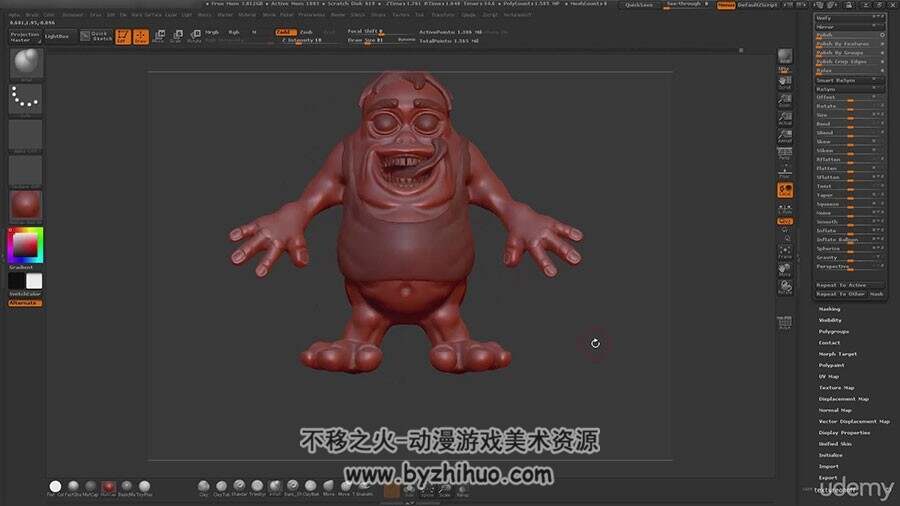Screen dimensions: 900x506
Task: Select the ToyPlastic material sphere
Action: click(x=144, y=486)
